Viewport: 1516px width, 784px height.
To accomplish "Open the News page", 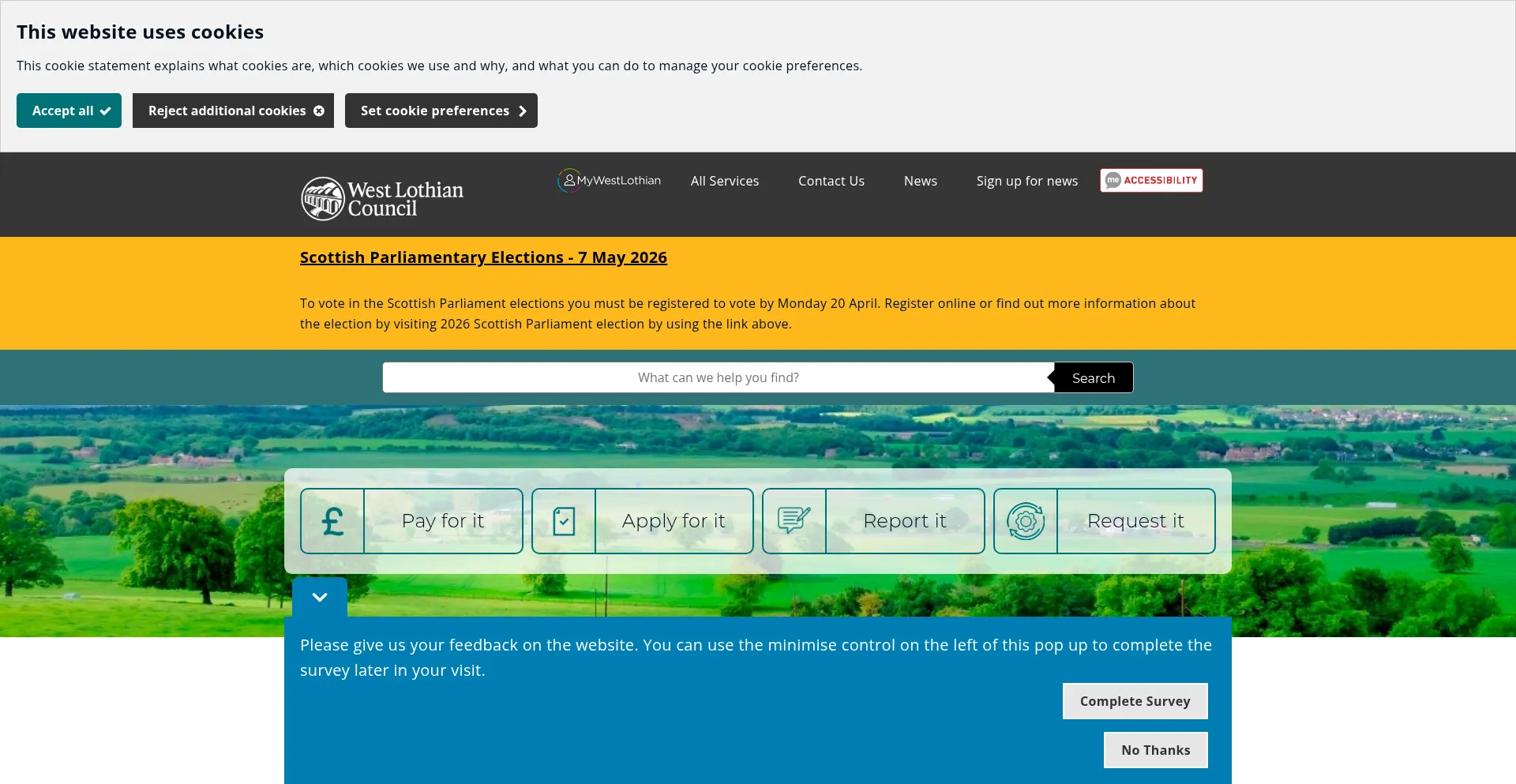I will 921,181.
